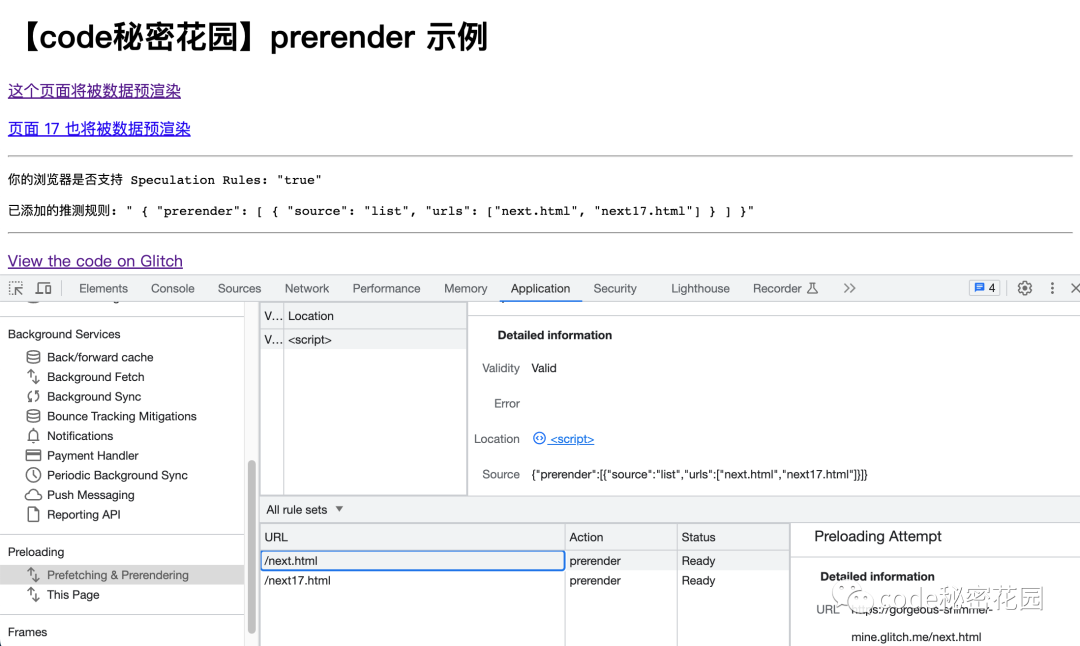Open the Background Fetch panel
The height and width of the screenshot is (646, 1080).
click(95, 377)
